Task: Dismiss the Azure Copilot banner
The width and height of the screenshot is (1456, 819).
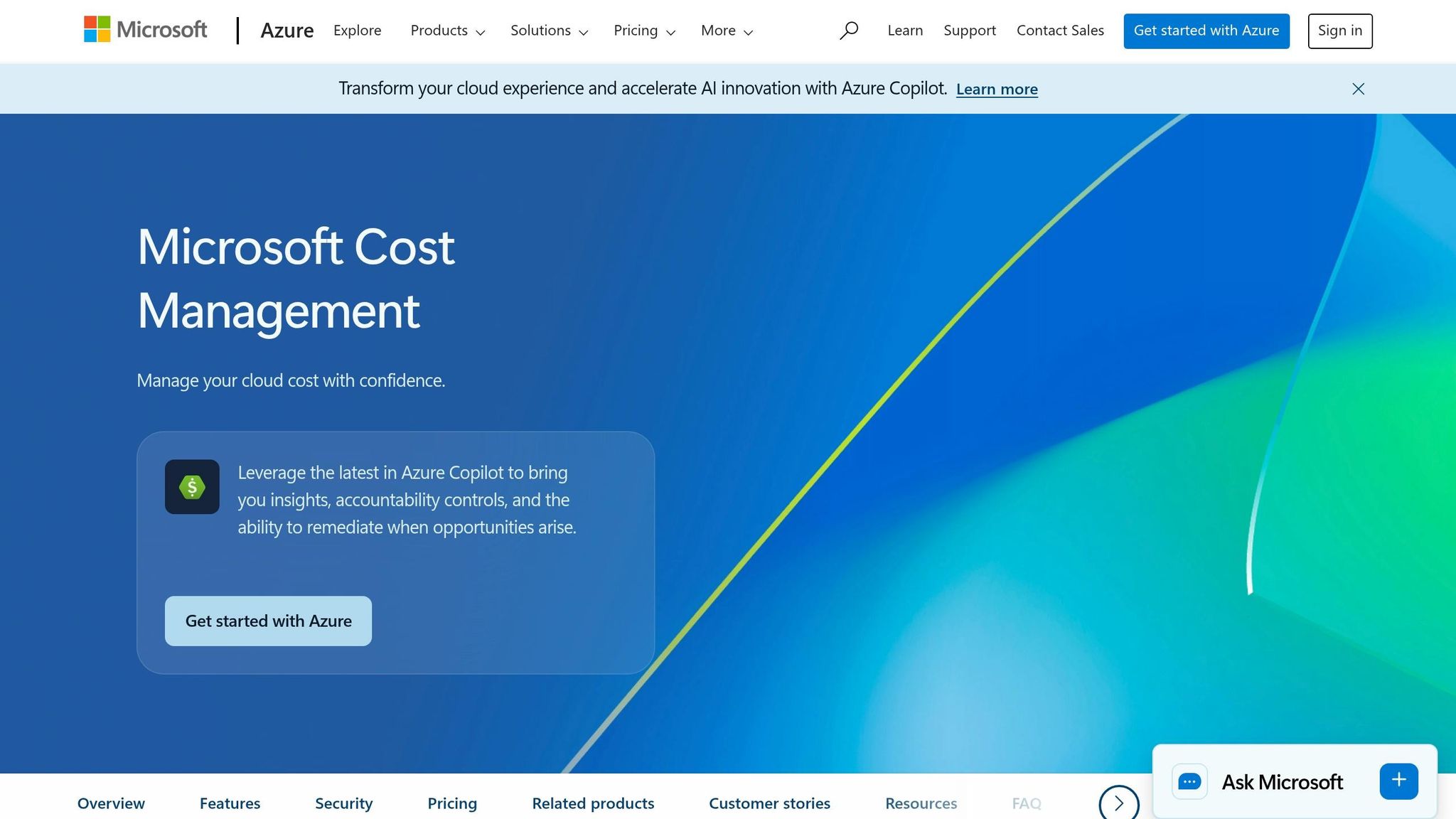Action: click(x=1358, y=89)
